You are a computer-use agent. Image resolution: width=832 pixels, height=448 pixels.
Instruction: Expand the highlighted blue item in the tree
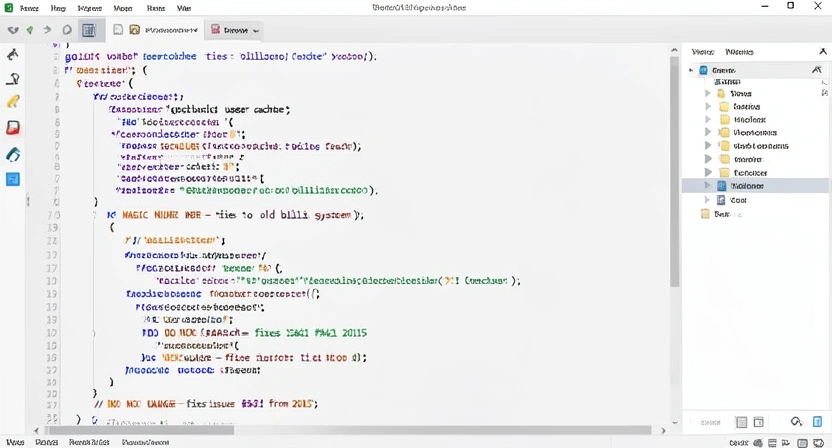[707, 186]
